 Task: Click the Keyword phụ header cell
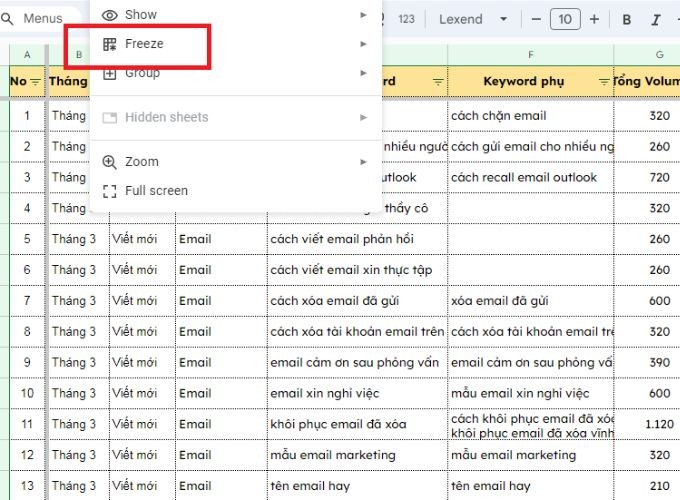[530, 82]
